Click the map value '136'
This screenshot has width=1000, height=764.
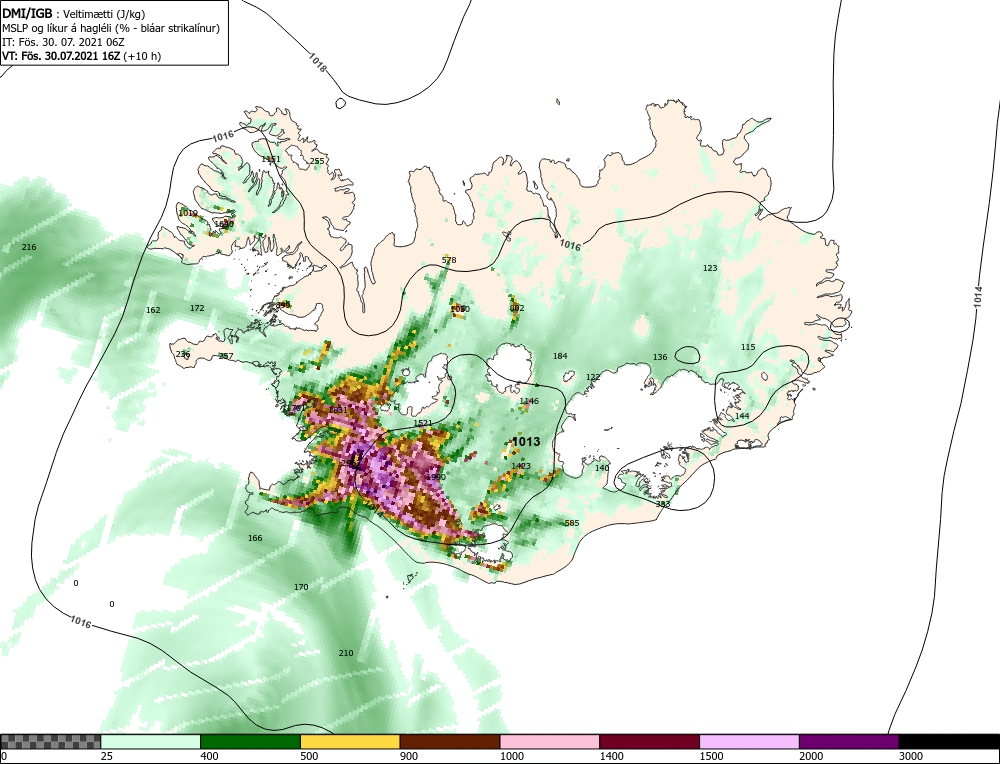(x=660, y=356)
